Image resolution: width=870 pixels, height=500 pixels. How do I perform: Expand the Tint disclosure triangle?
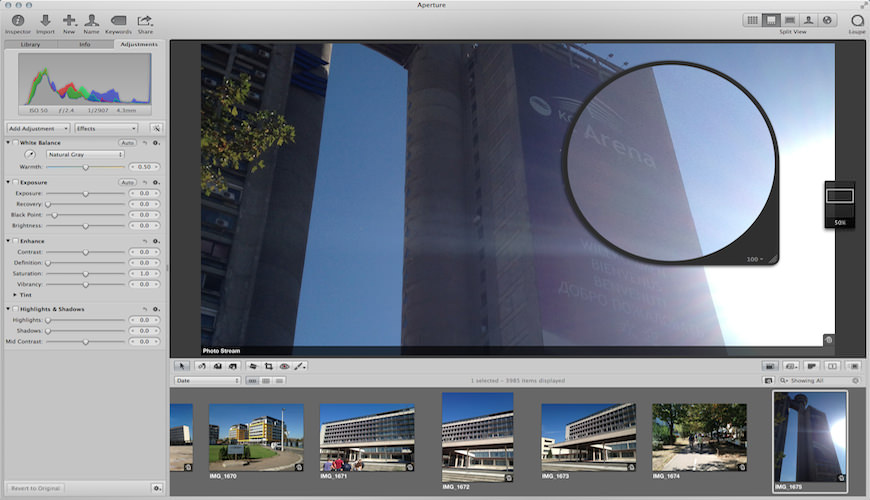(15, 295)
